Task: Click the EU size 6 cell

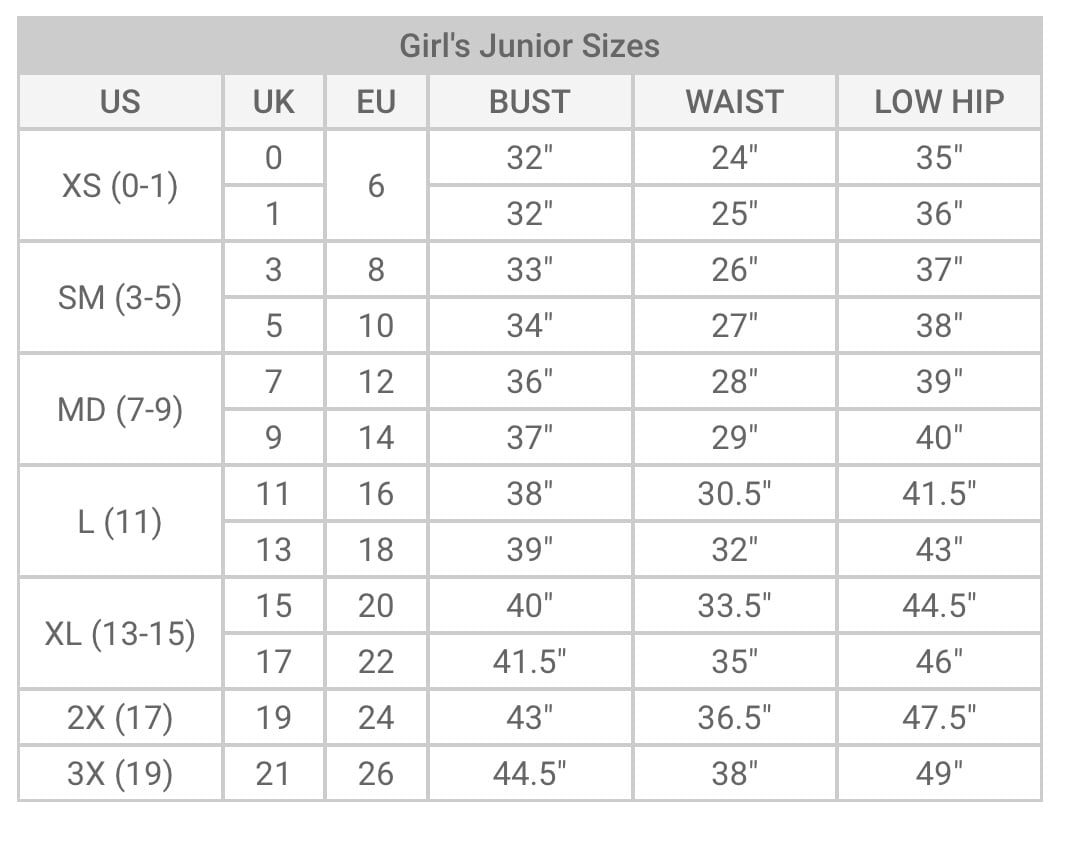Action: tap(376, 186)
